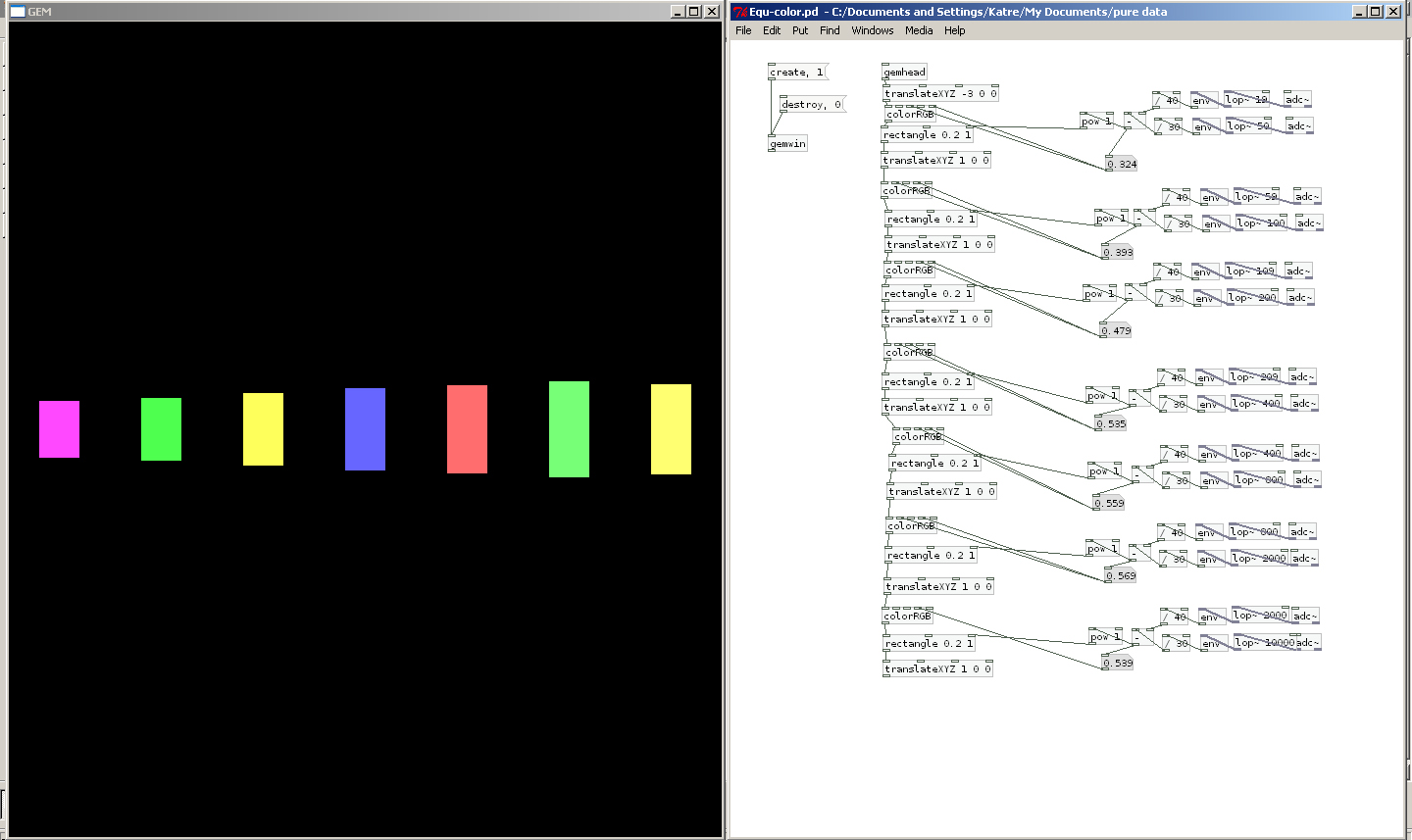Click the salmon red rectangle in GEM window
1412x840 pixels.
pyautogui.click(x=467, y=429)
